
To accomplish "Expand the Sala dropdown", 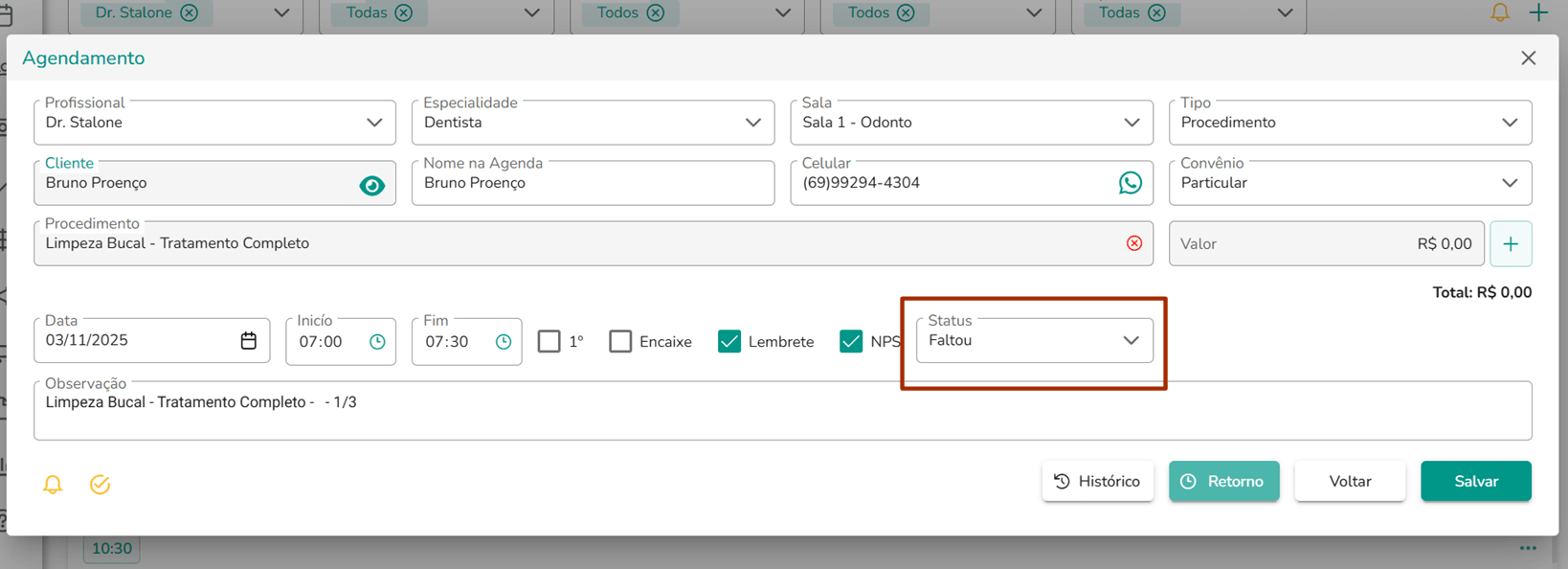I will (972, 123).
